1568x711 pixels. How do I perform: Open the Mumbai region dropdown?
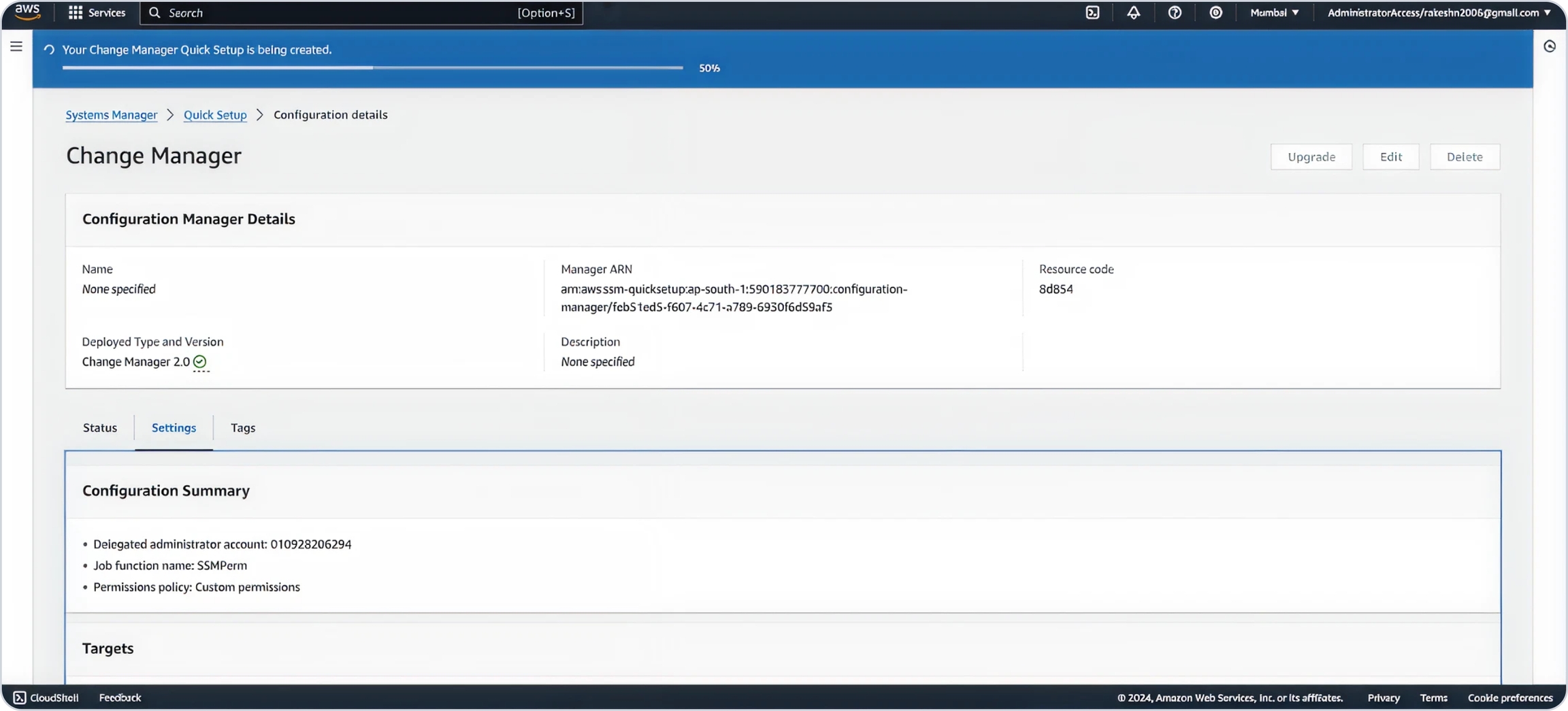point(1274,13)
